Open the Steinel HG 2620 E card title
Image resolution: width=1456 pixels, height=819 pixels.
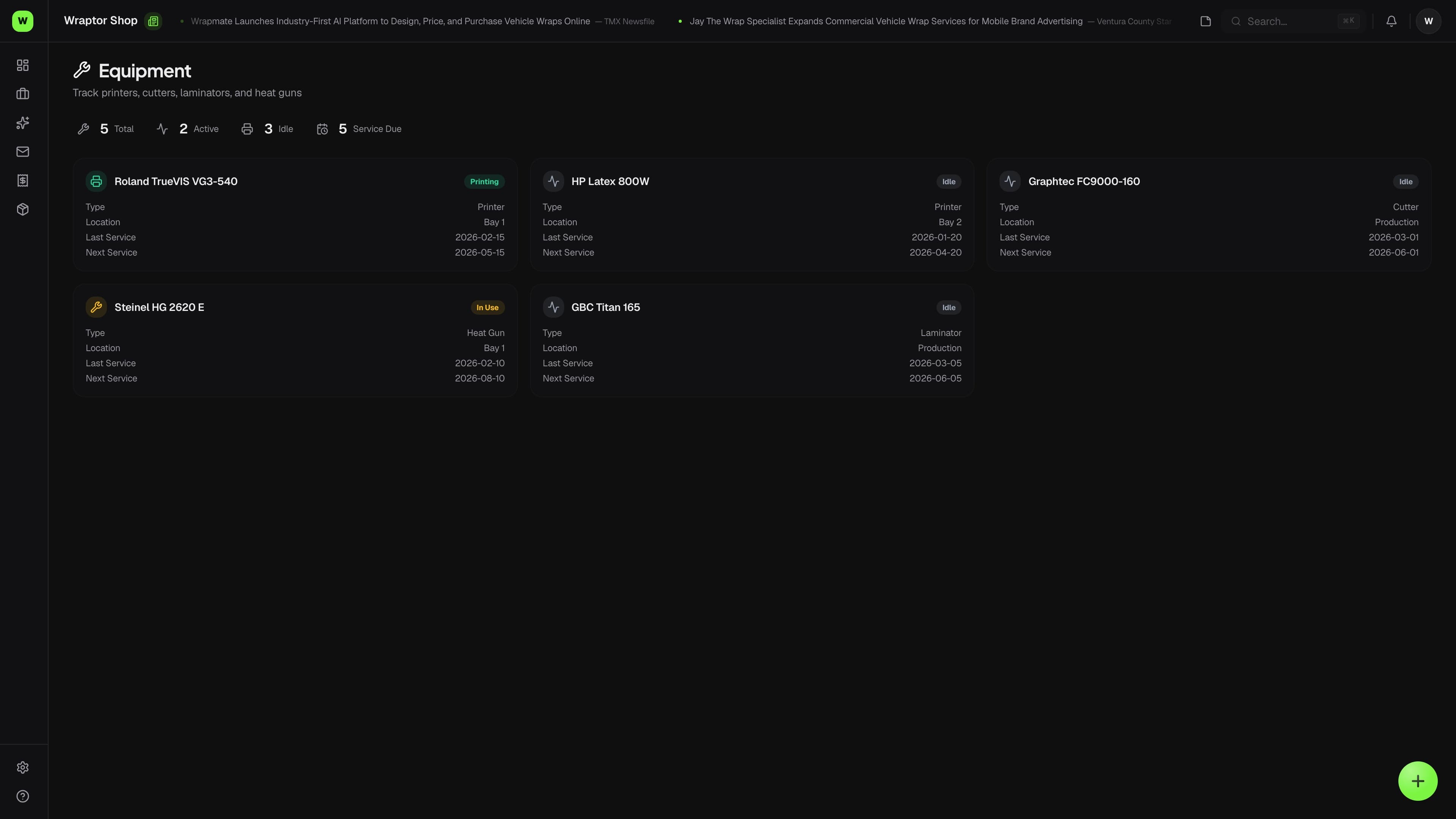pos(159,307)
